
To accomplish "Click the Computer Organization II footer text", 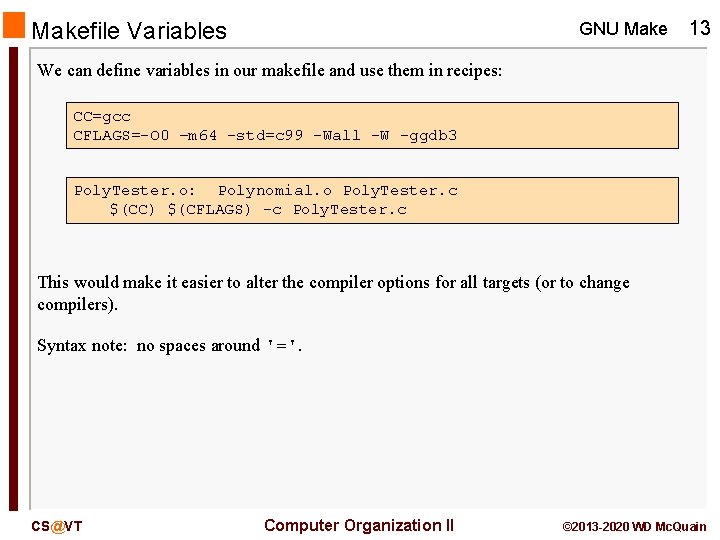I will [359, 525].
